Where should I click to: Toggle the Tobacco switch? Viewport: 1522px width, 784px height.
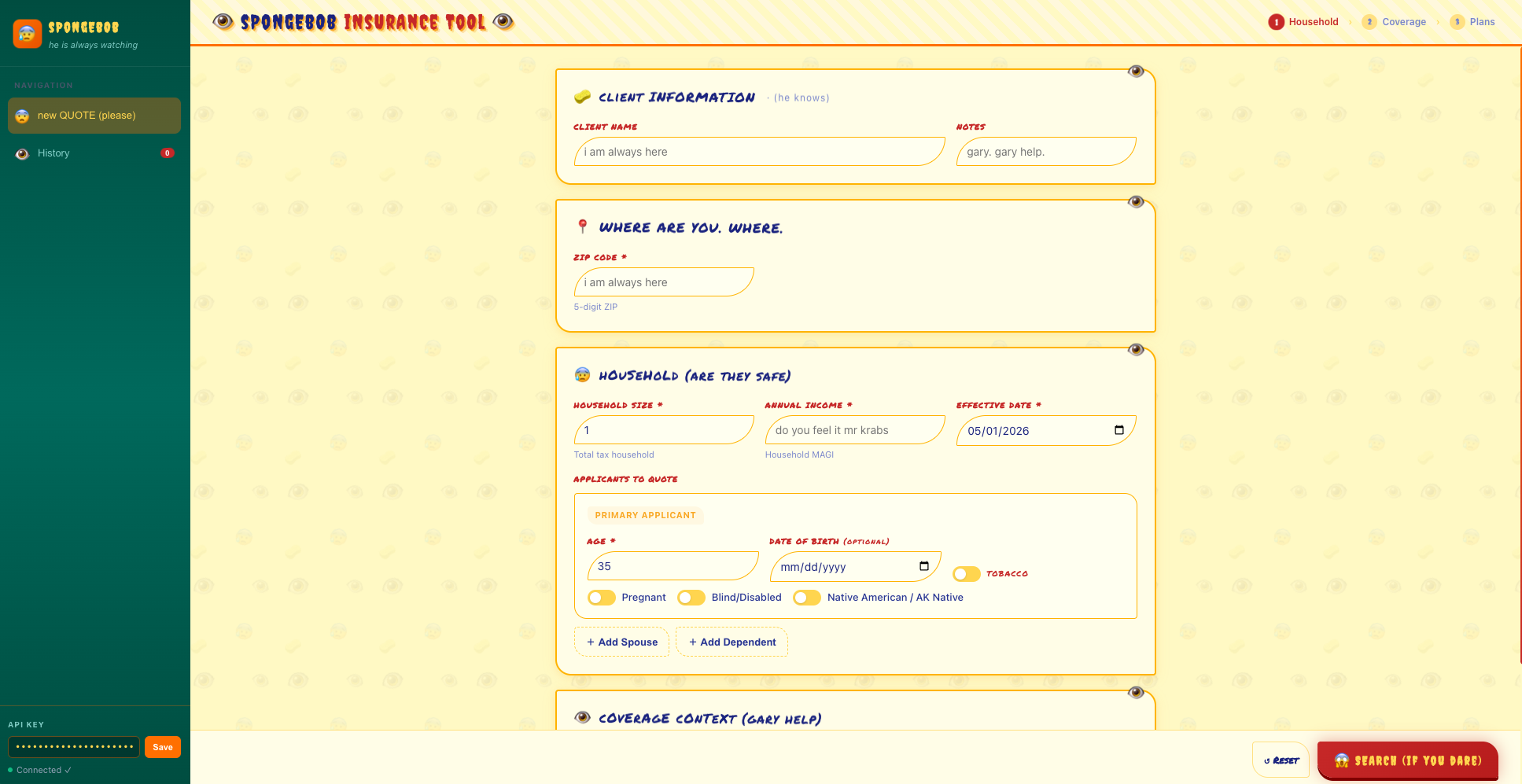(x=967, y=574)
